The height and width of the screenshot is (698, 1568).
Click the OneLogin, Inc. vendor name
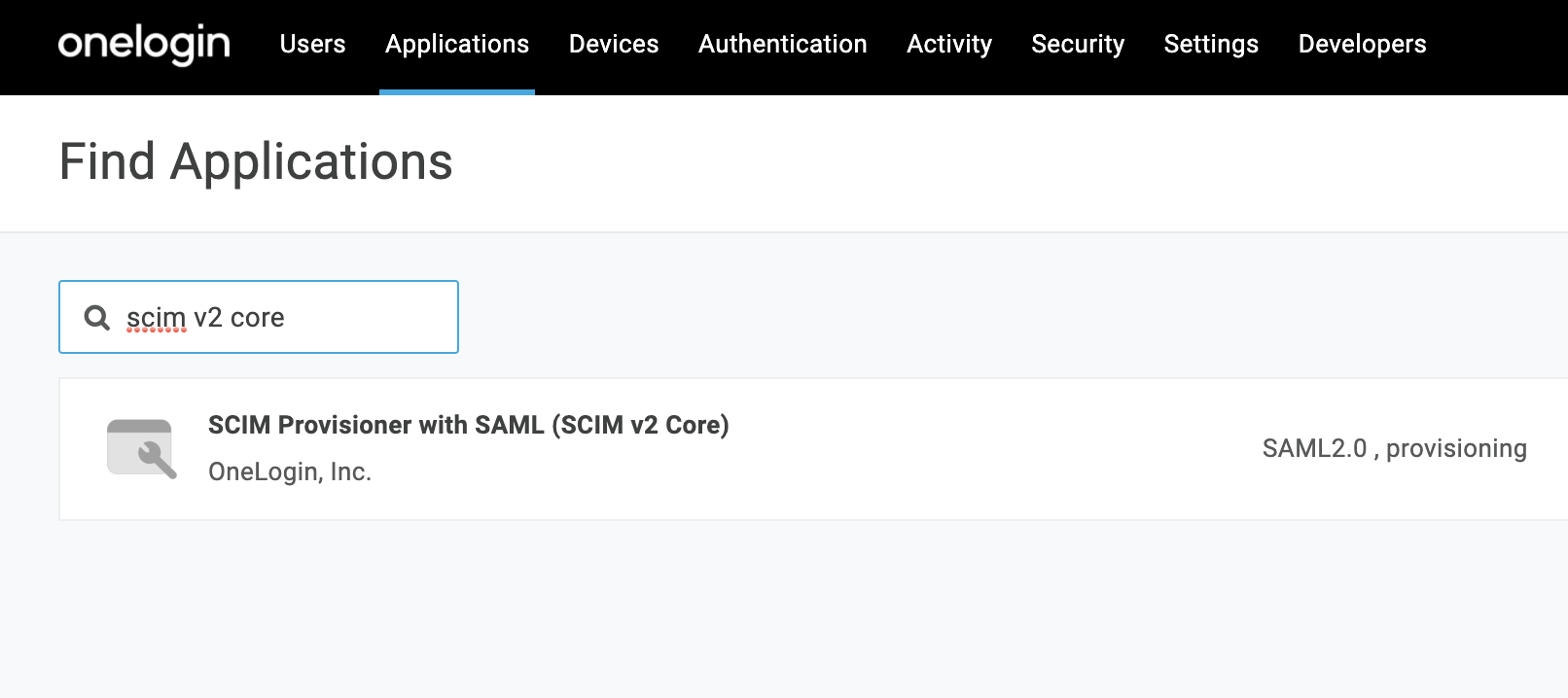tap(290, 471)
